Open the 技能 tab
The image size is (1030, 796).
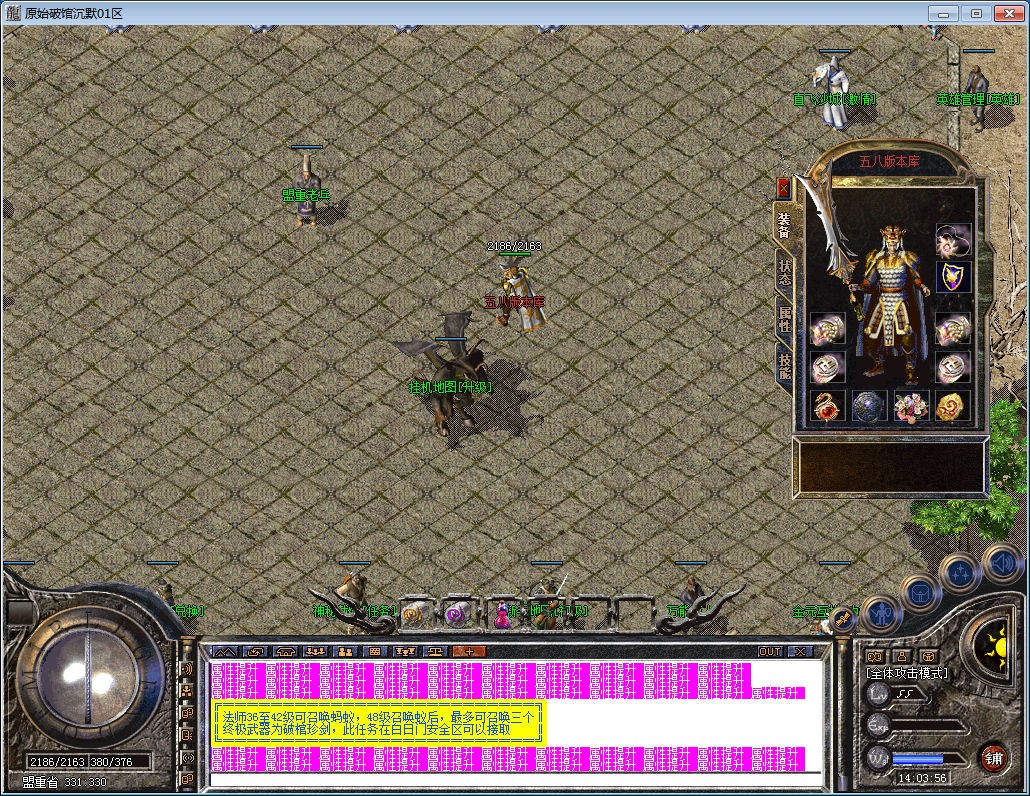(785, 366)
